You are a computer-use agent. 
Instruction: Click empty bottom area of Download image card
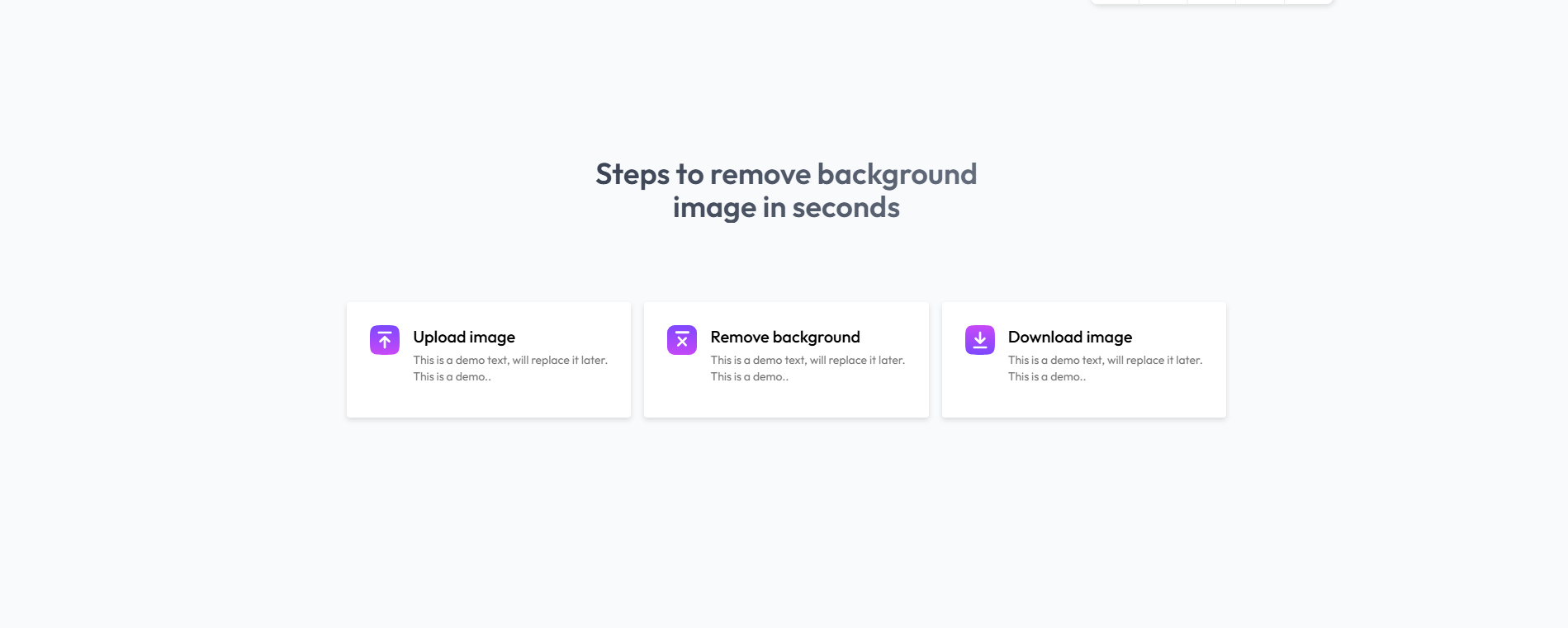point(1083,401)
